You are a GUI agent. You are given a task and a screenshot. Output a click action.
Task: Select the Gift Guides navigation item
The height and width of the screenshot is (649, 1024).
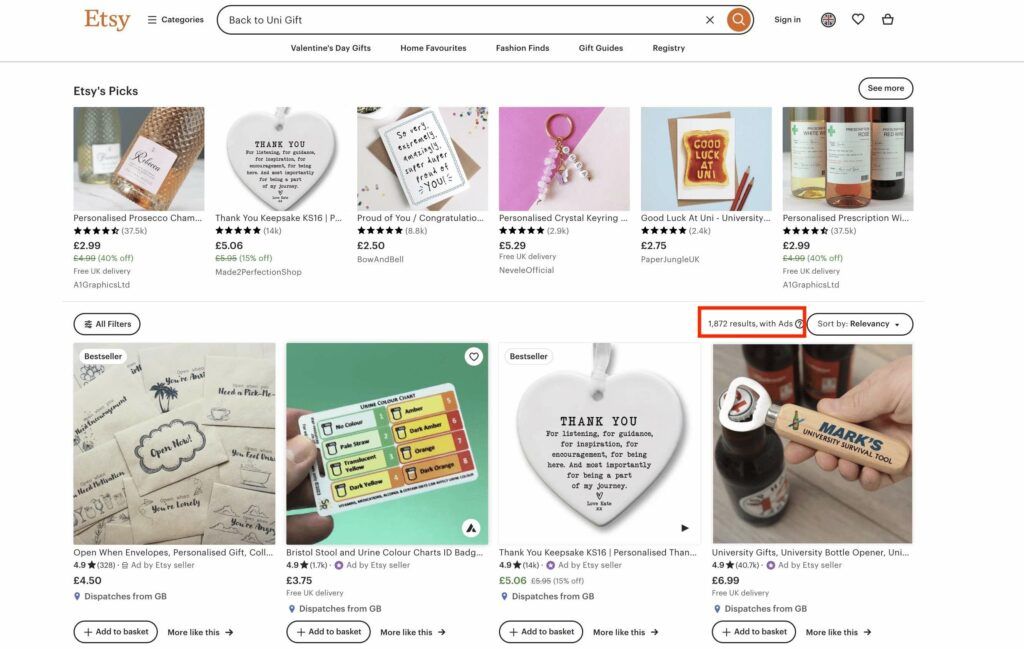point(600,47)
